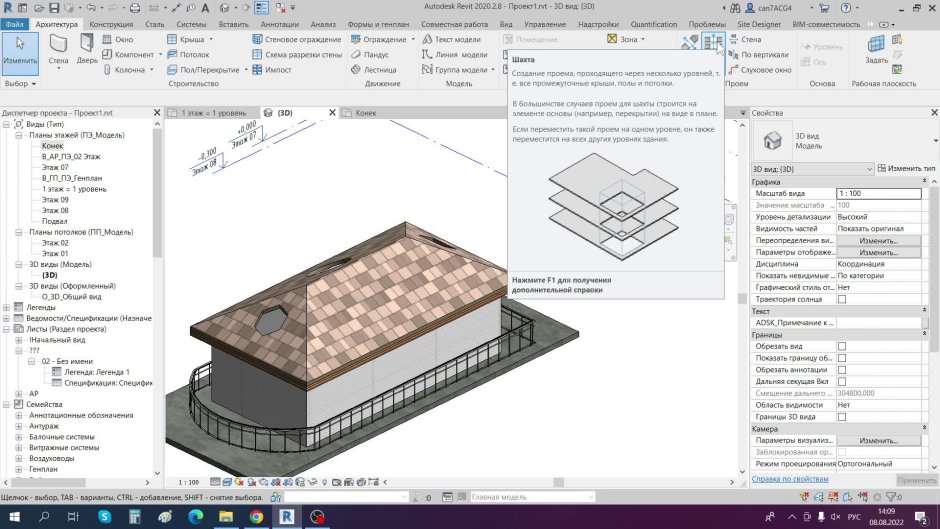Switch to the Конек view tab
This screenshot has height=529, width=940.
365,113
